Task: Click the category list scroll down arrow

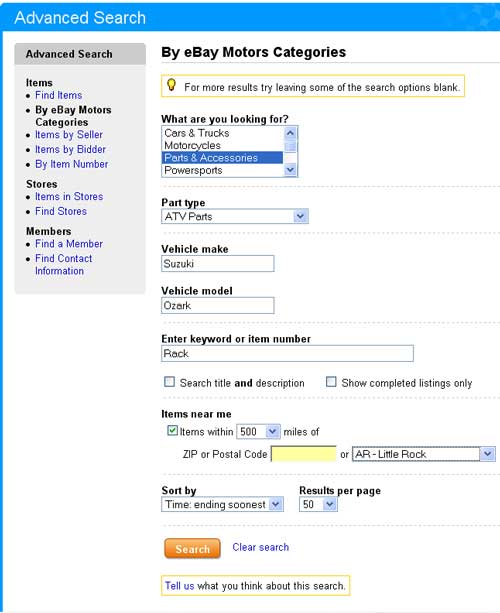Action: (290, 170)
